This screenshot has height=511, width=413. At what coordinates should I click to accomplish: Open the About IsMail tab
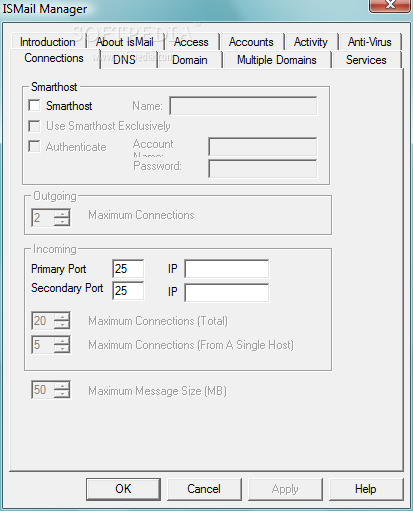(125, 42)
